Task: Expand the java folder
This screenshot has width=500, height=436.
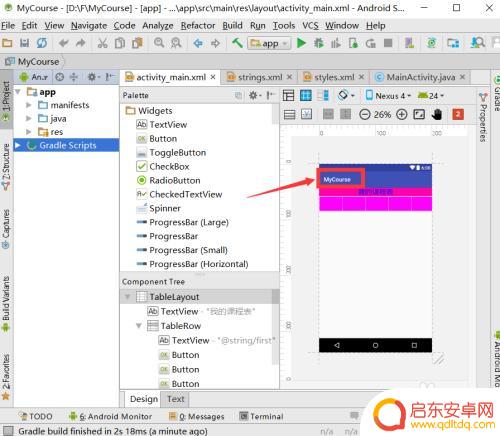Action: point(29,119)
